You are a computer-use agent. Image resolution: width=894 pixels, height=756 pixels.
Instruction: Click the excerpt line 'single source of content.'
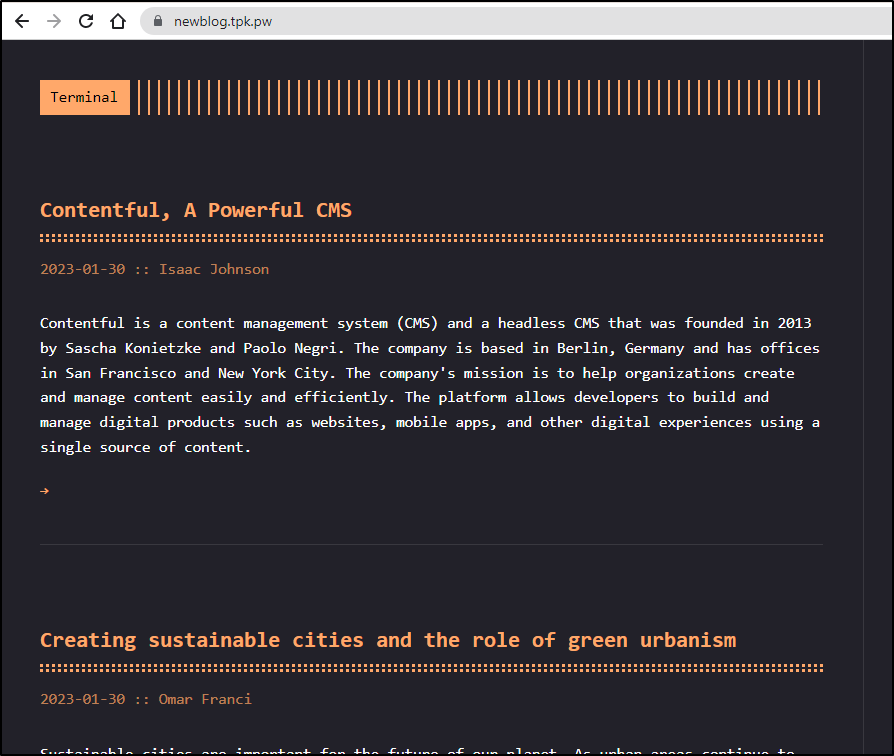coord(145,448)
